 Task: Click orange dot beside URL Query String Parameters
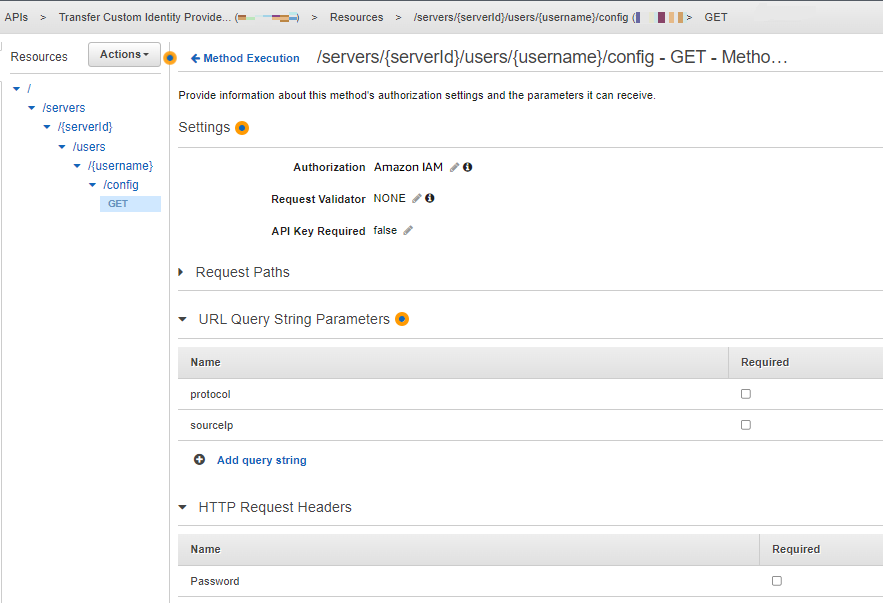(x=402, y=320)
